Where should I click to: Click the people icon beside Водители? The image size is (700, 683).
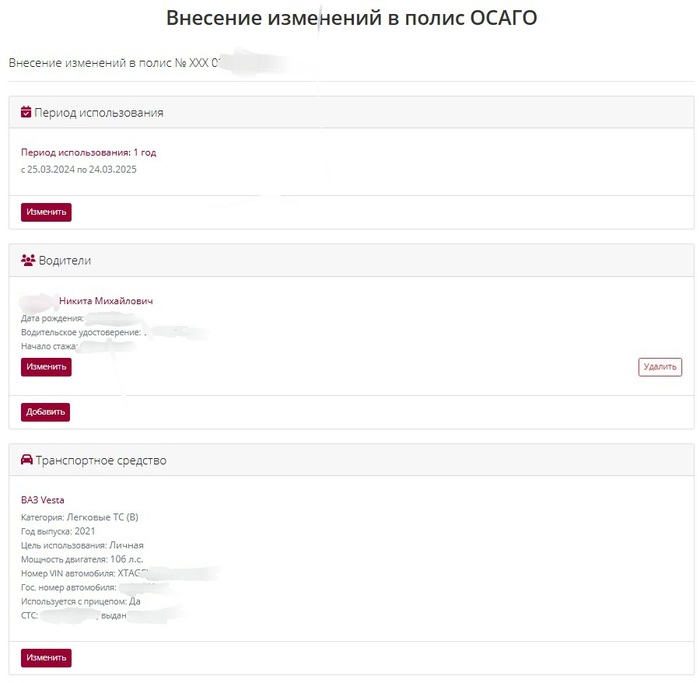point(28,261)
